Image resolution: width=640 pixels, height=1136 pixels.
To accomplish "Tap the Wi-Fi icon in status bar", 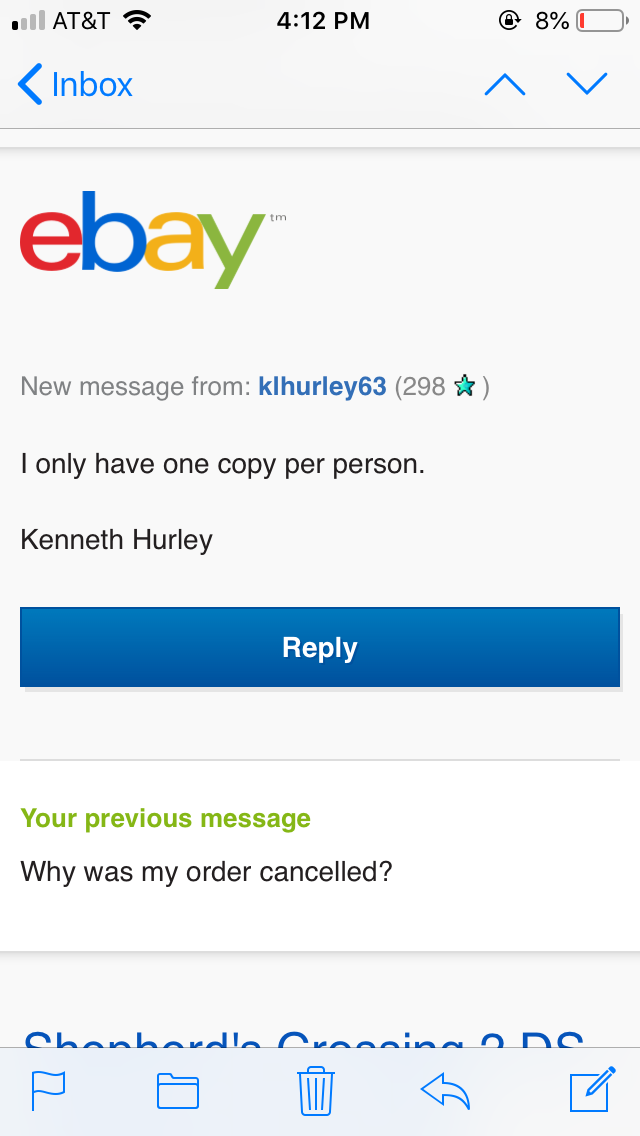I will click(137, 20).
